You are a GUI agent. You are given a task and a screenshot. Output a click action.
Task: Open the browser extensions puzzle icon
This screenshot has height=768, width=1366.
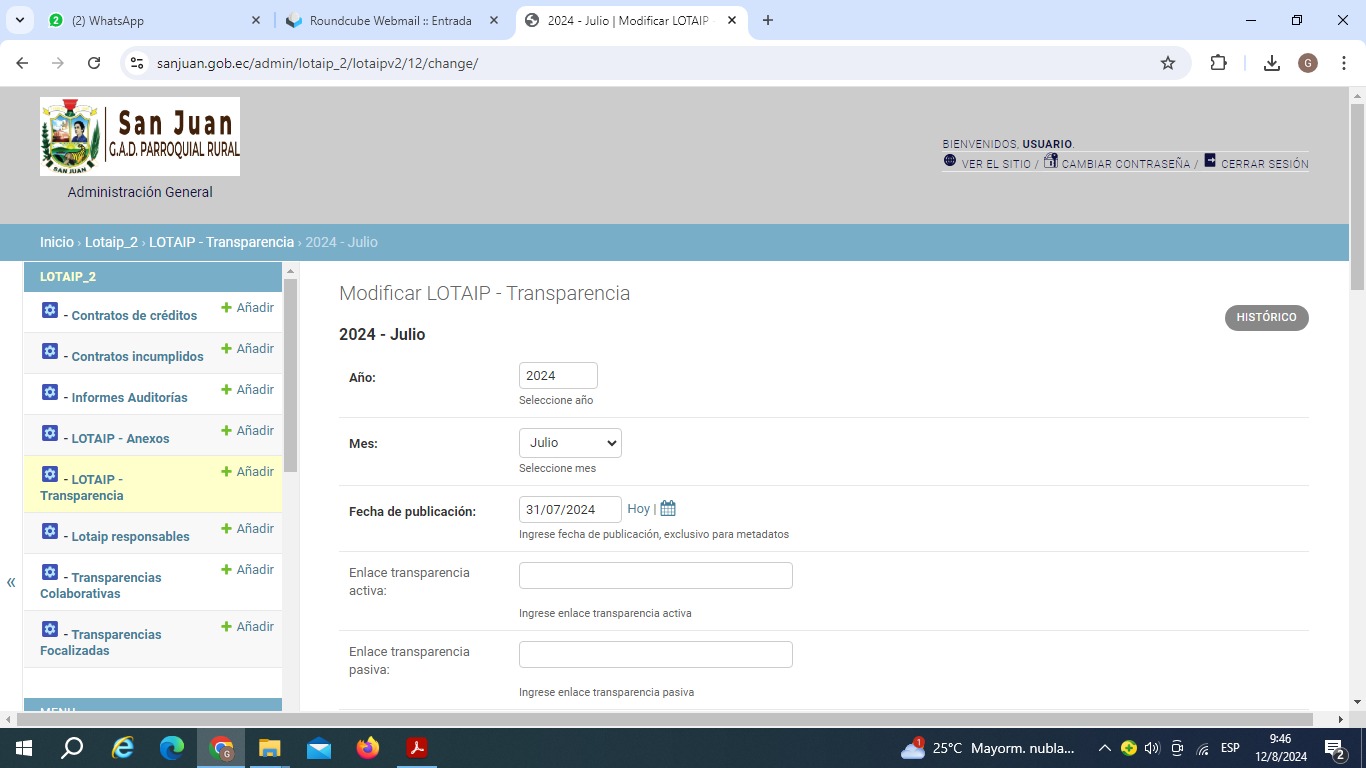coord(1218,63)
